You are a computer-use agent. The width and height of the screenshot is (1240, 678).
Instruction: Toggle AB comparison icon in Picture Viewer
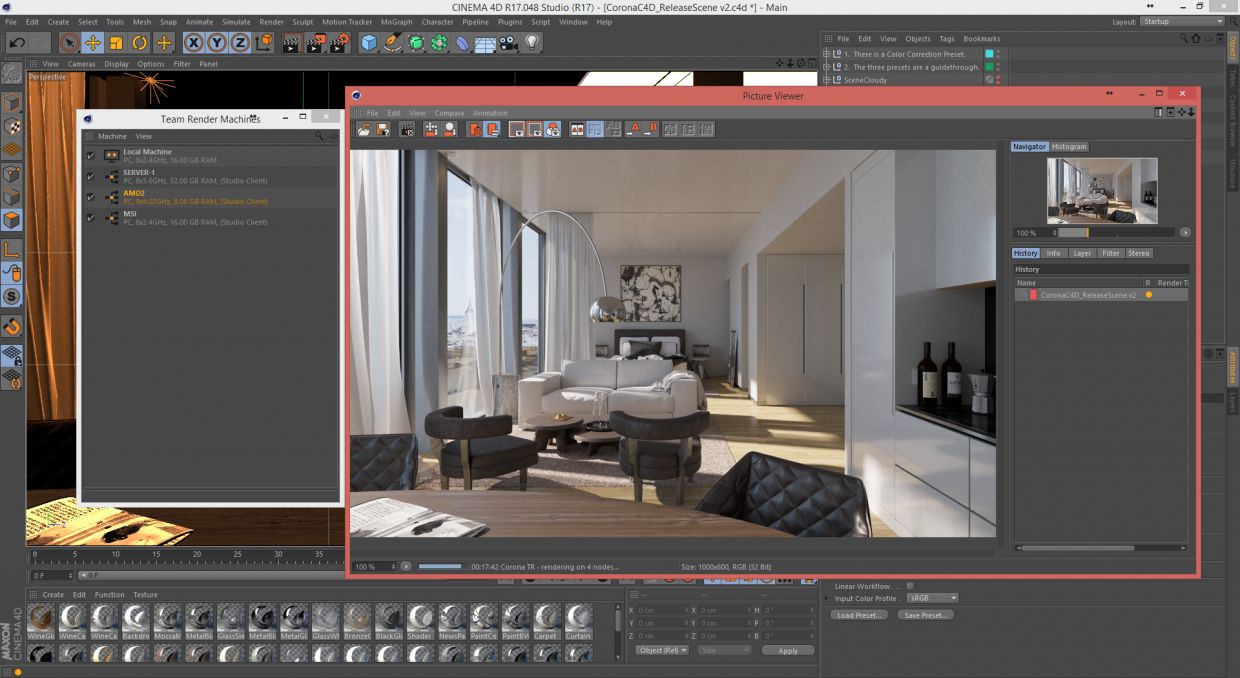(577, 129)
